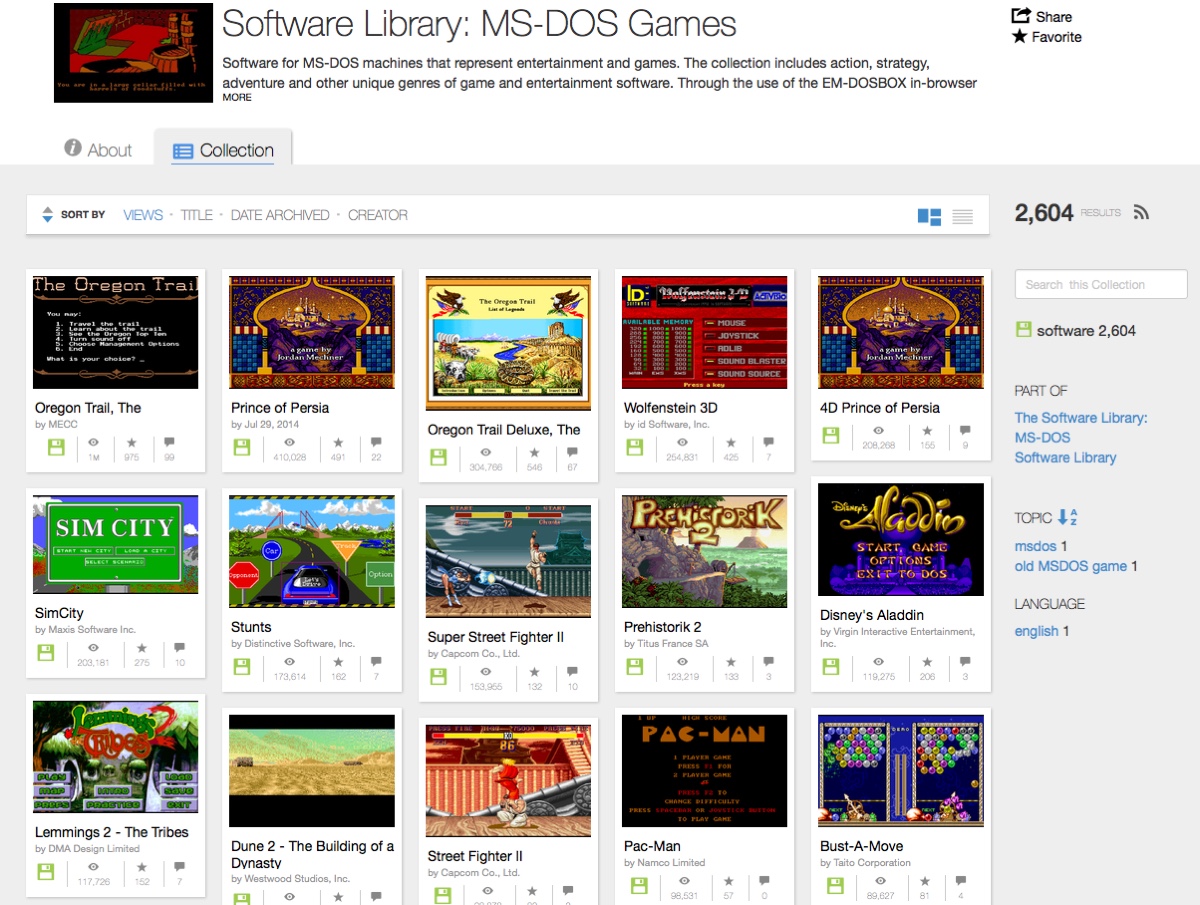The image size is (1200, 905).
Task: Switch to tile grid view icon
Action: point(929,216)
